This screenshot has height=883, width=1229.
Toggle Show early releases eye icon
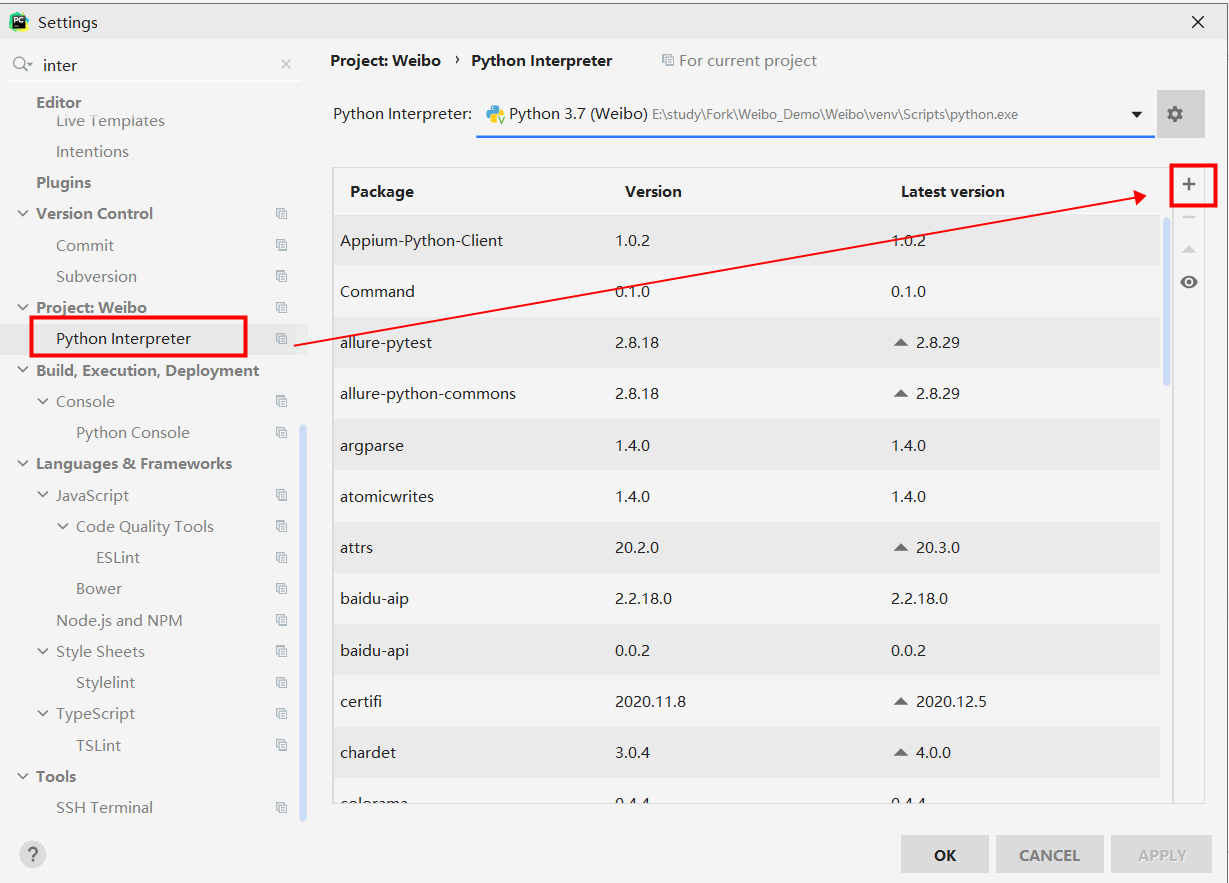click(x=1189, y=282)
